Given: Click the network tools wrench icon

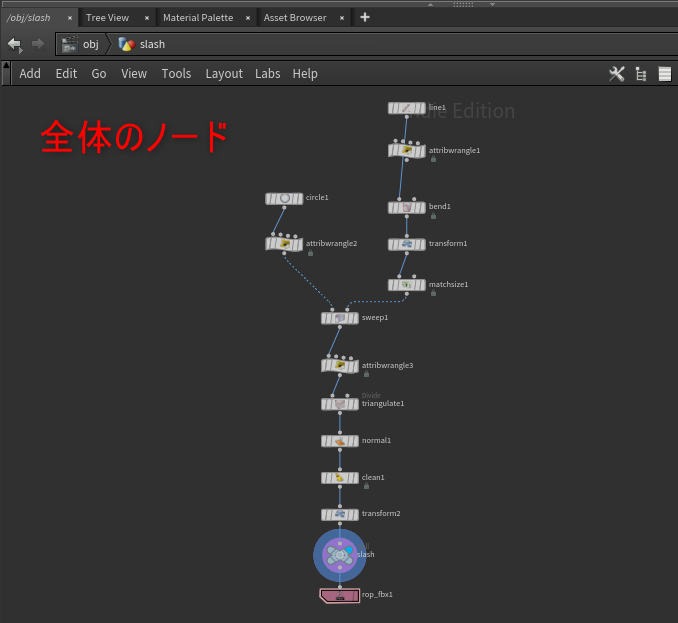Looking at the screenshot, I should point(617,74).
